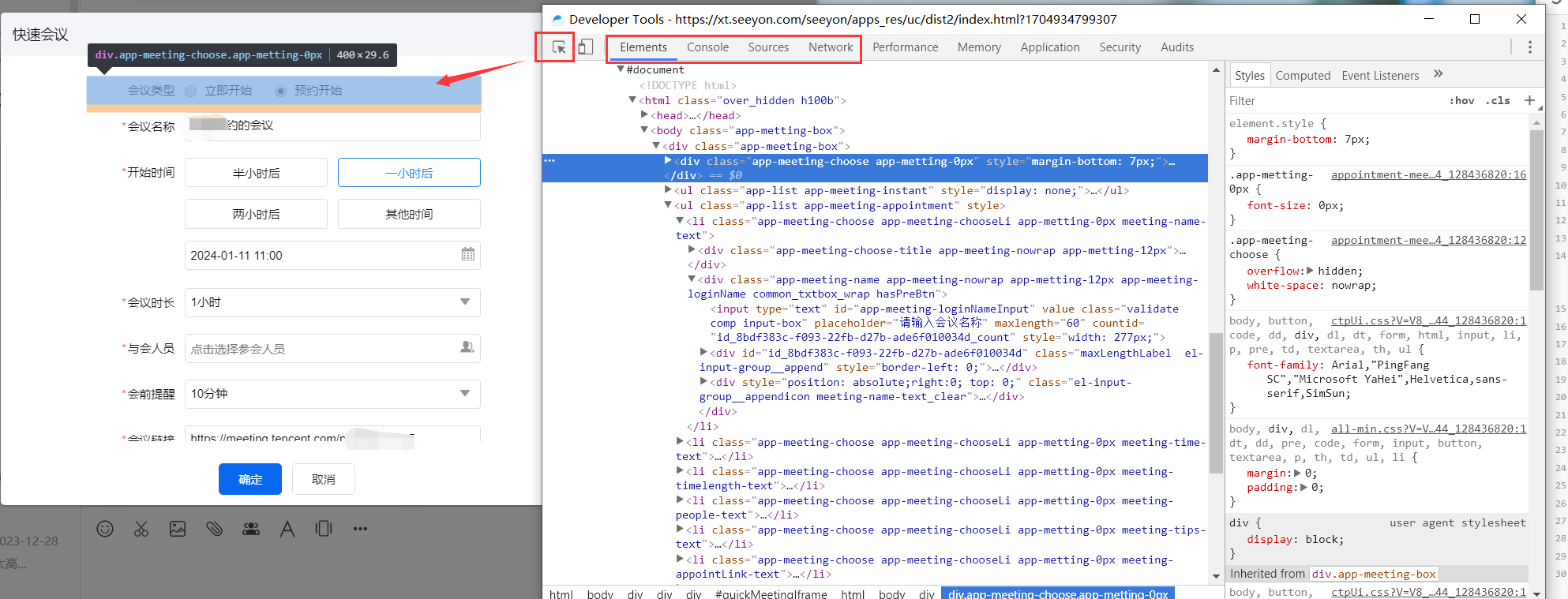Open the 会前提醒 10分钟 dropdown
The width and height of the screenshot is (1568, 599).
click(x=332, y=394)
